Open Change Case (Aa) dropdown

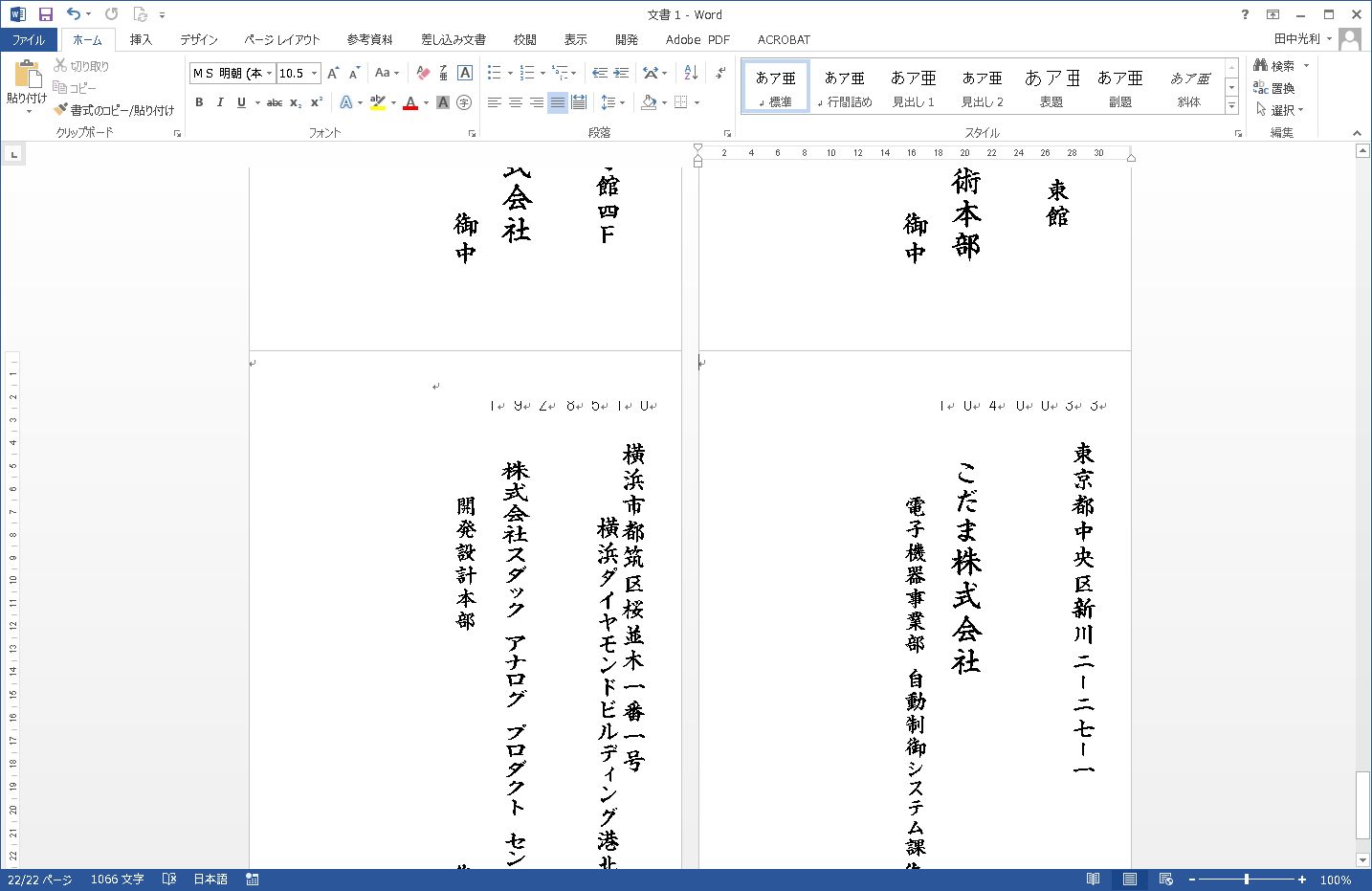pyautogui.click(x=387, y=73)
